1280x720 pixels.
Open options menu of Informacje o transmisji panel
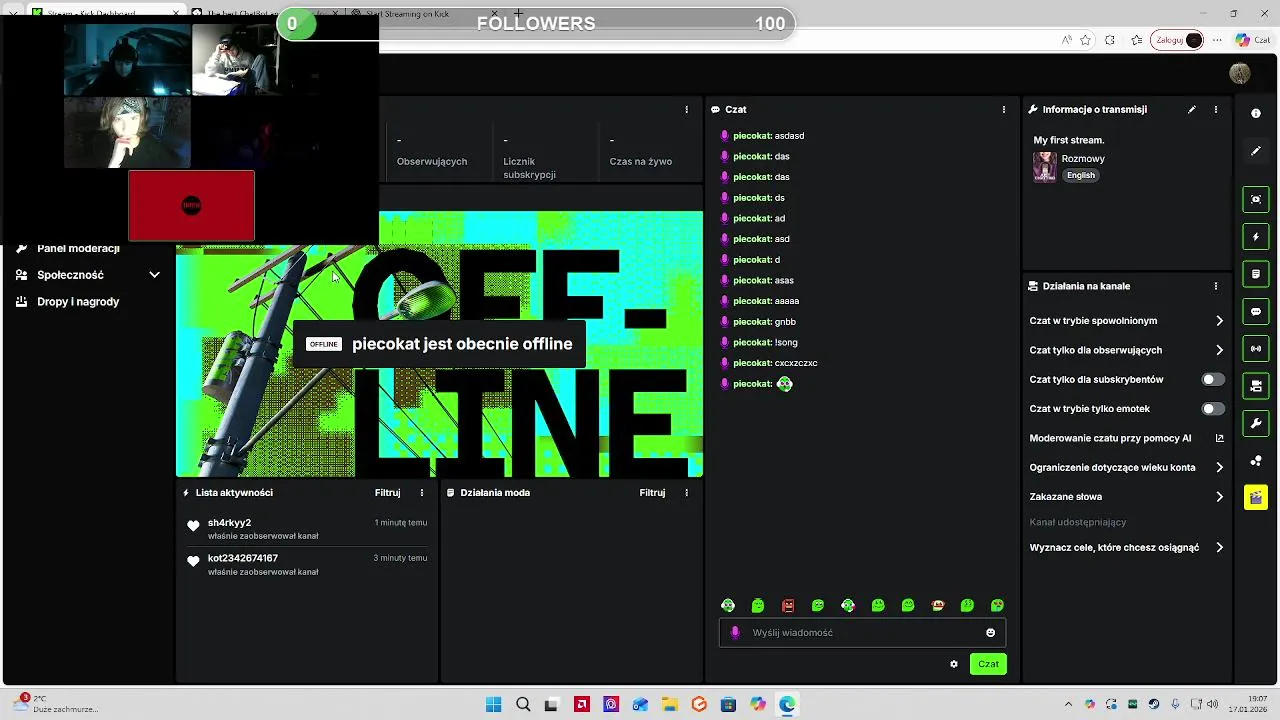[x=1216, y=109]
